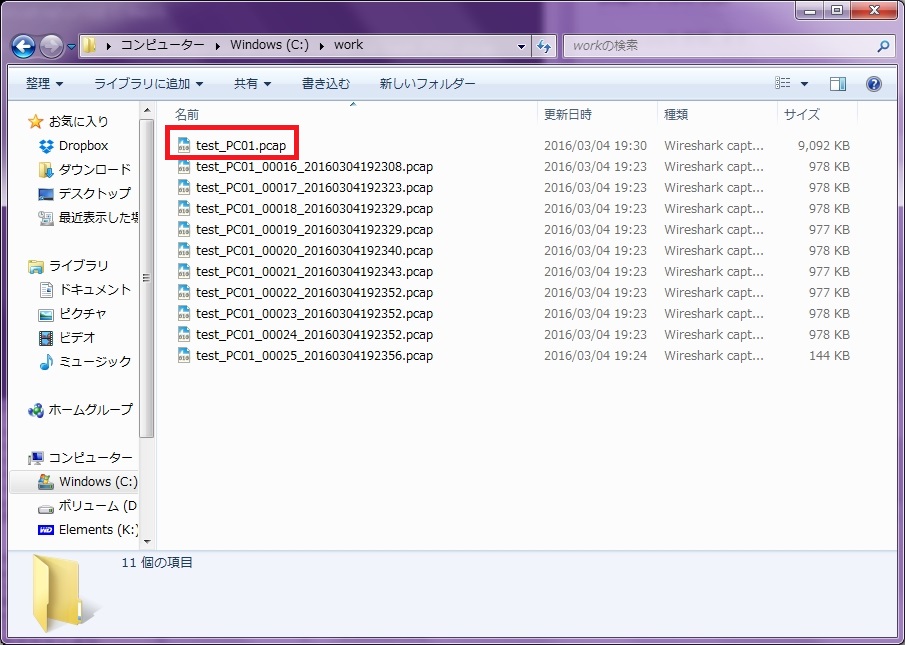This screenshot has height=645, width=905.
Task: Open the ドキュメント library
Action: click(95, 290)
